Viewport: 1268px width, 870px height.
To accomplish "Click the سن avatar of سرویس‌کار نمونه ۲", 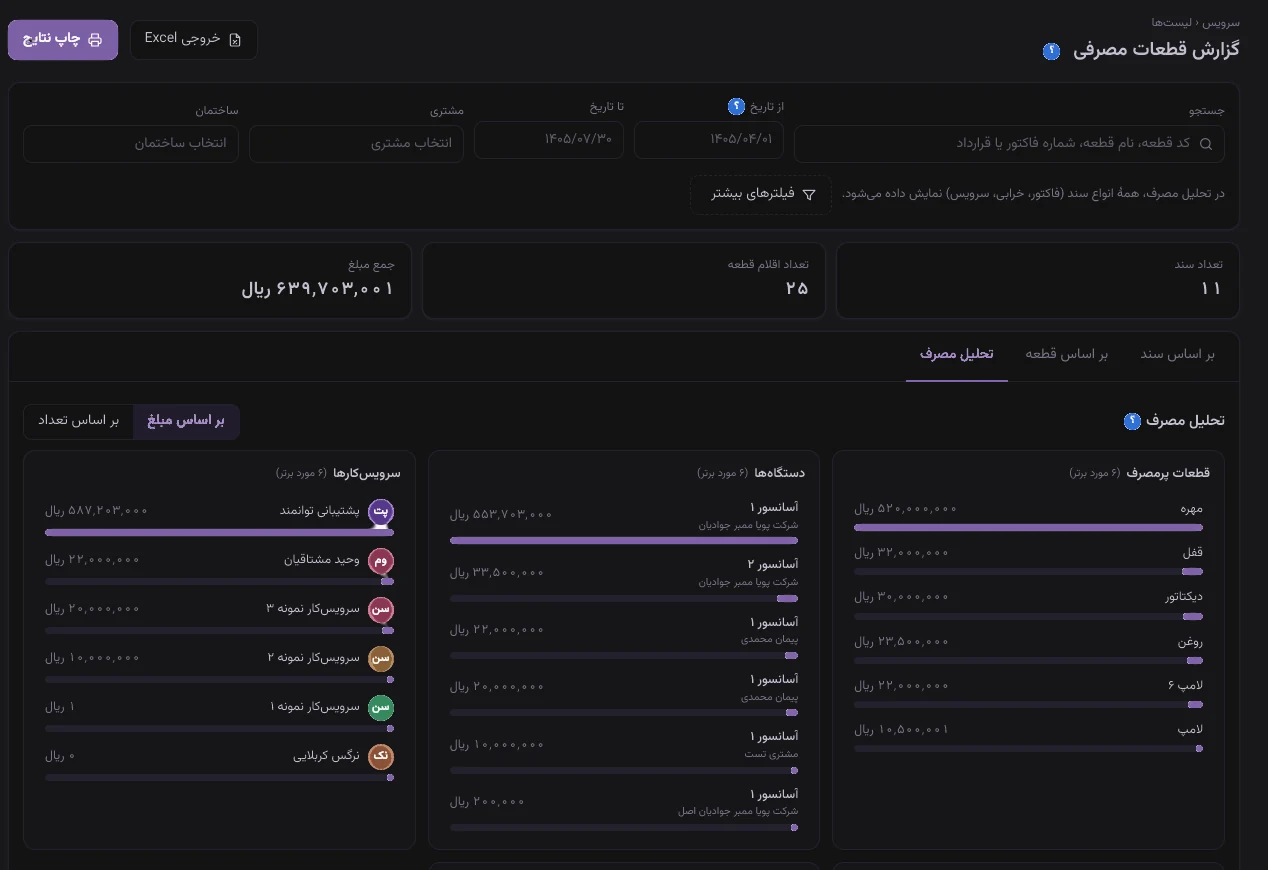I will (x=380, y=659).
